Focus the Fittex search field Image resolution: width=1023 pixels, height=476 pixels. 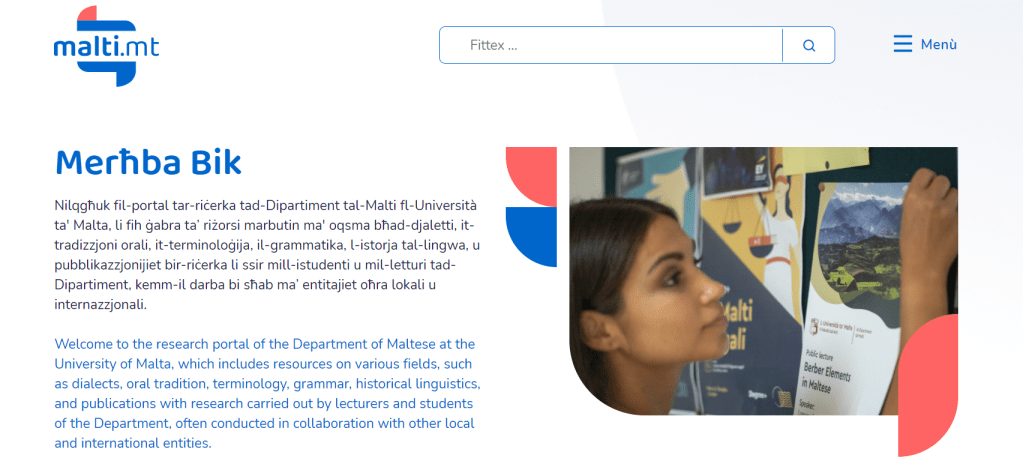coord(611,45)
